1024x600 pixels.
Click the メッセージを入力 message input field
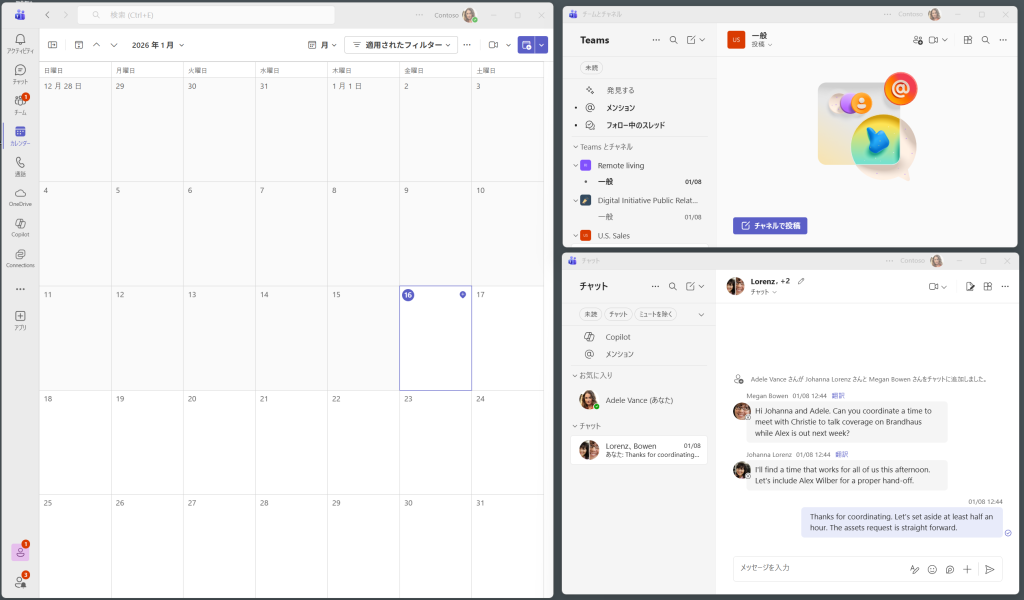tap(815, 568)
